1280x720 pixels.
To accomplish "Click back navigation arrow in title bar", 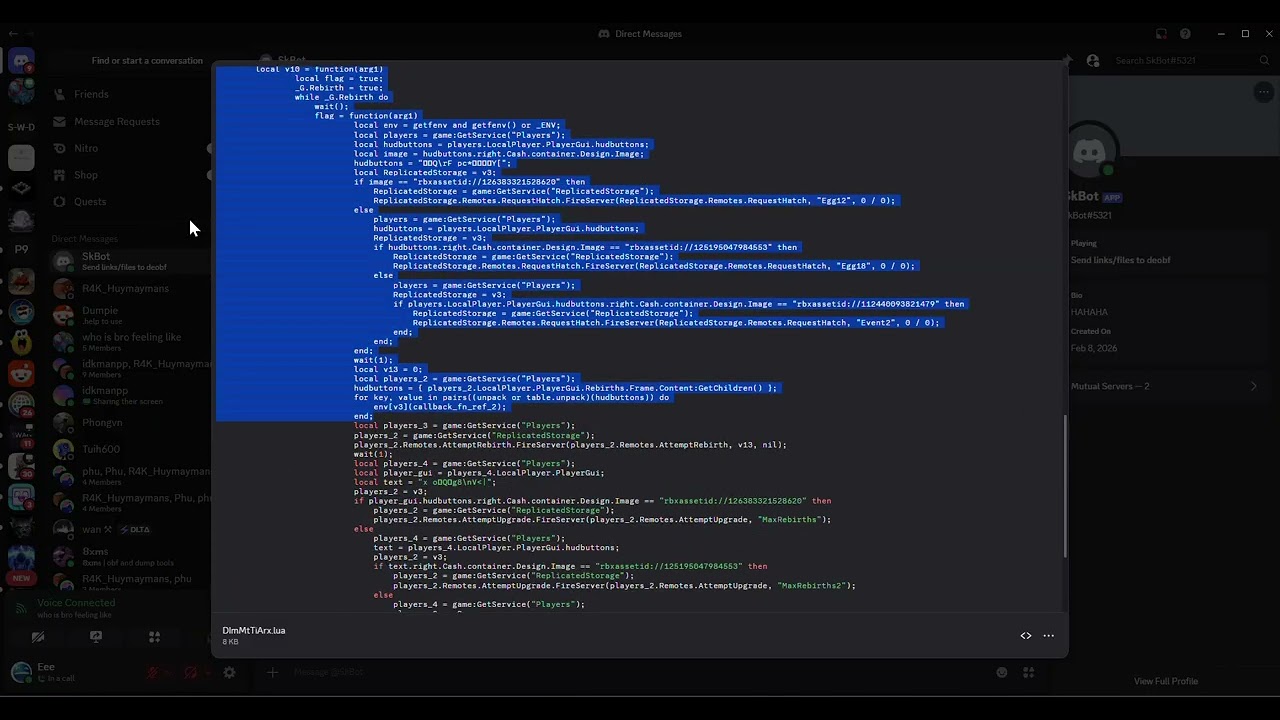I will 12,34.
